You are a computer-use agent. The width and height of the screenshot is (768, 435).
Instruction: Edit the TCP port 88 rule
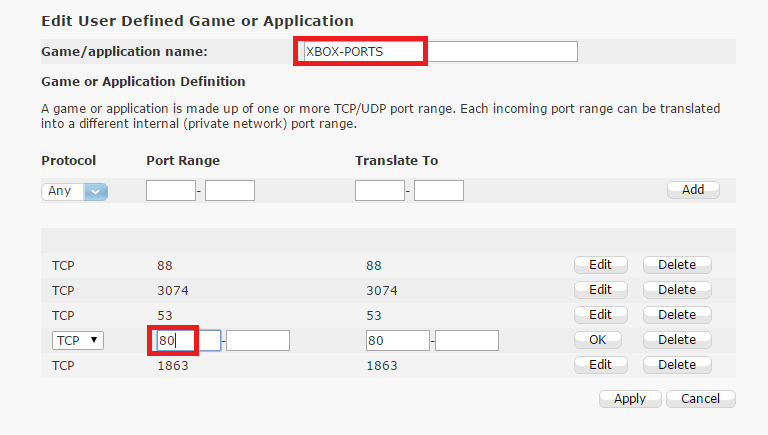coord(600,265)
